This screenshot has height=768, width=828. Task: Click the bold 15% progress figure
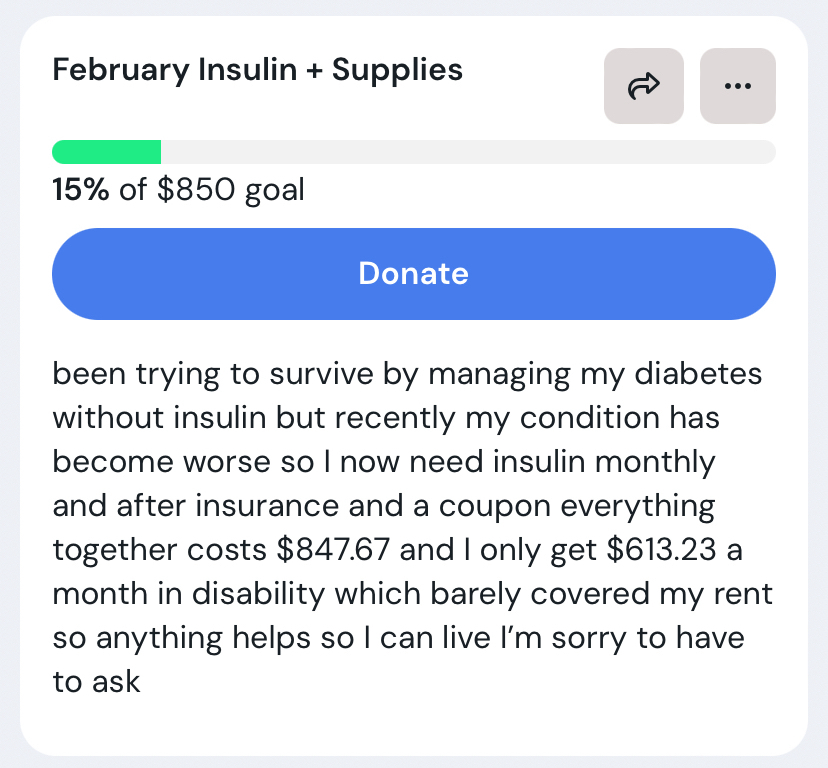click(80, 189)
